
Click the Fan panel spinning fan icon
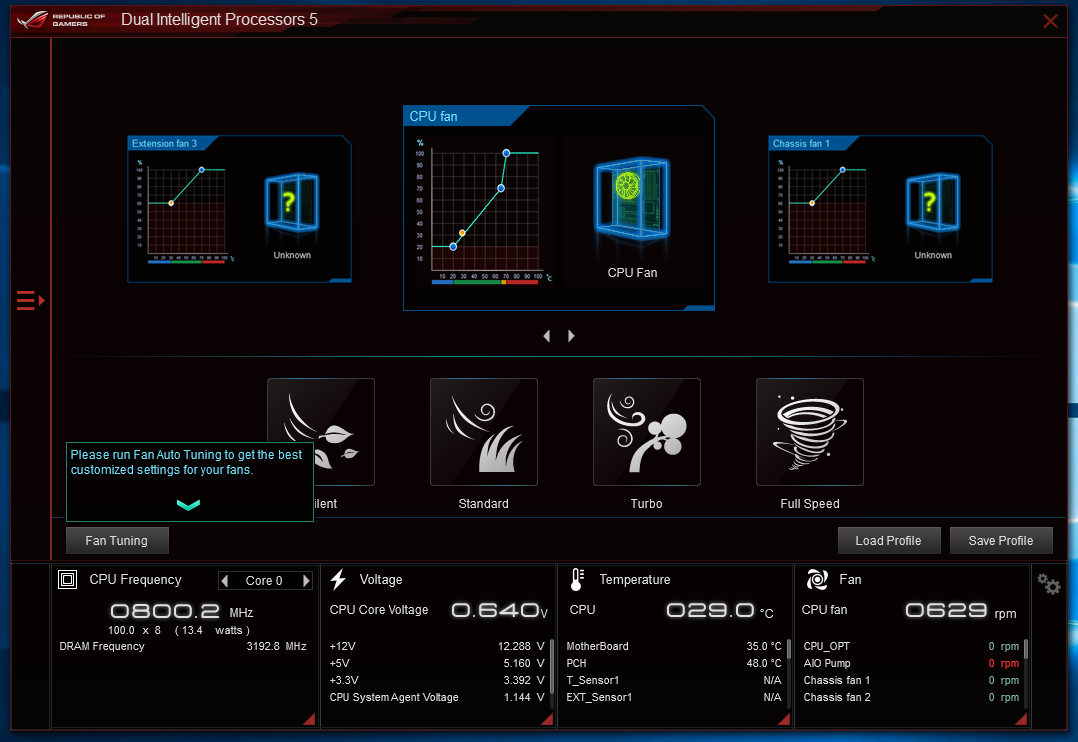click(817, 580)
